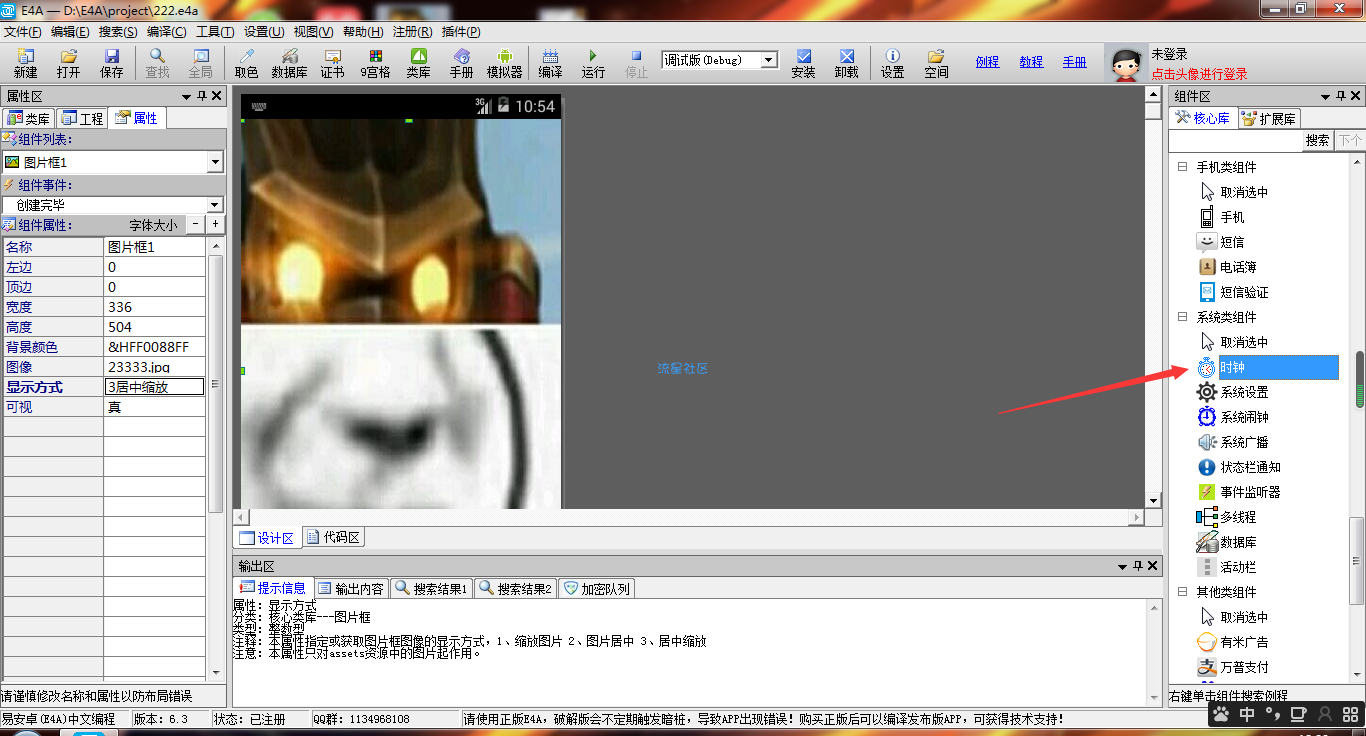Switch to the 输出内容 tab
Image resolution: width=1366 pixels, height=736 pixels.
(x=352, y=589)
